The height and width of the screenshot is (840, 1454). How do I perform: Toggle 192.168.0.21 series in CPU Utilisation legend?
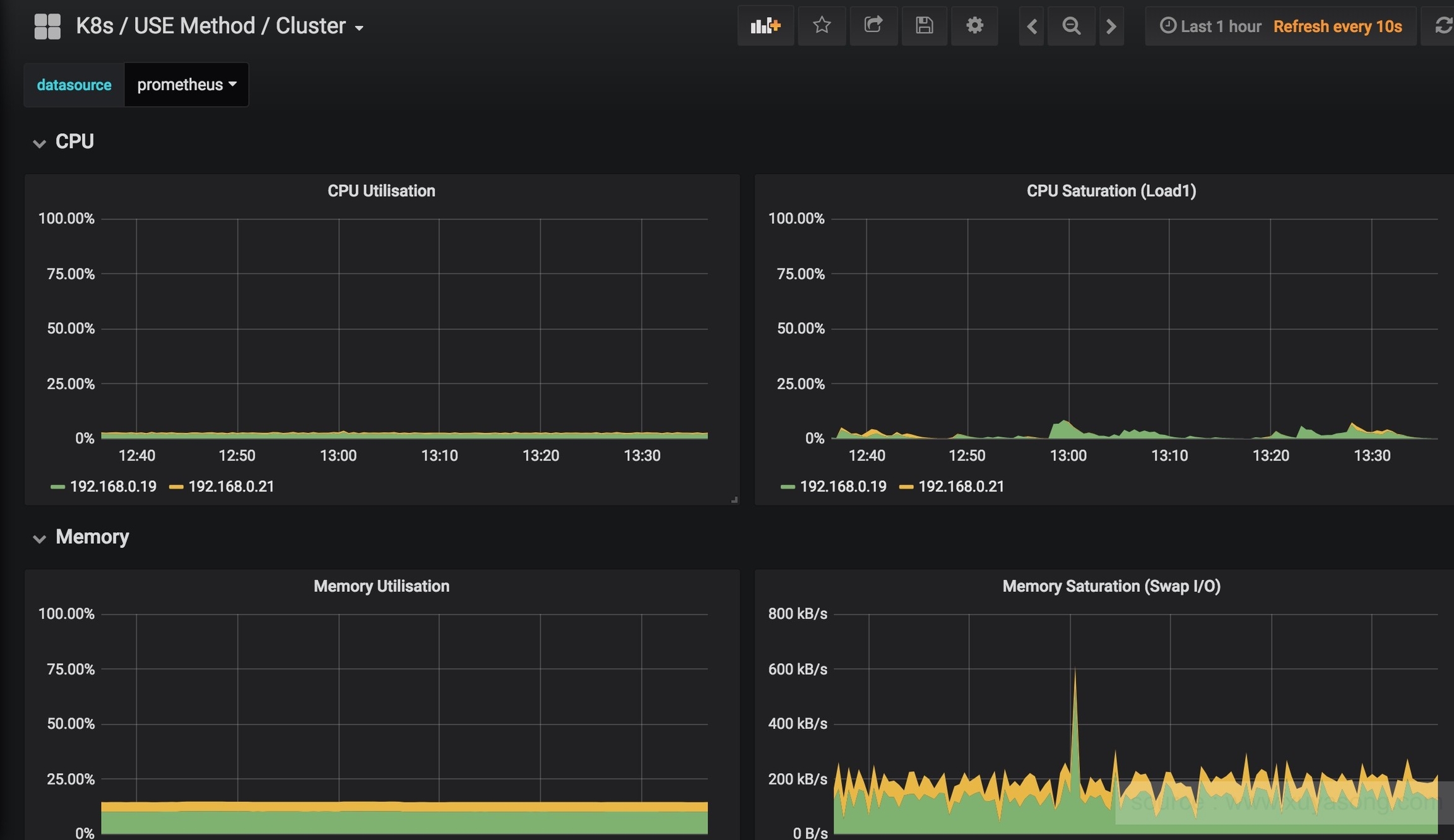coord(231,487)
